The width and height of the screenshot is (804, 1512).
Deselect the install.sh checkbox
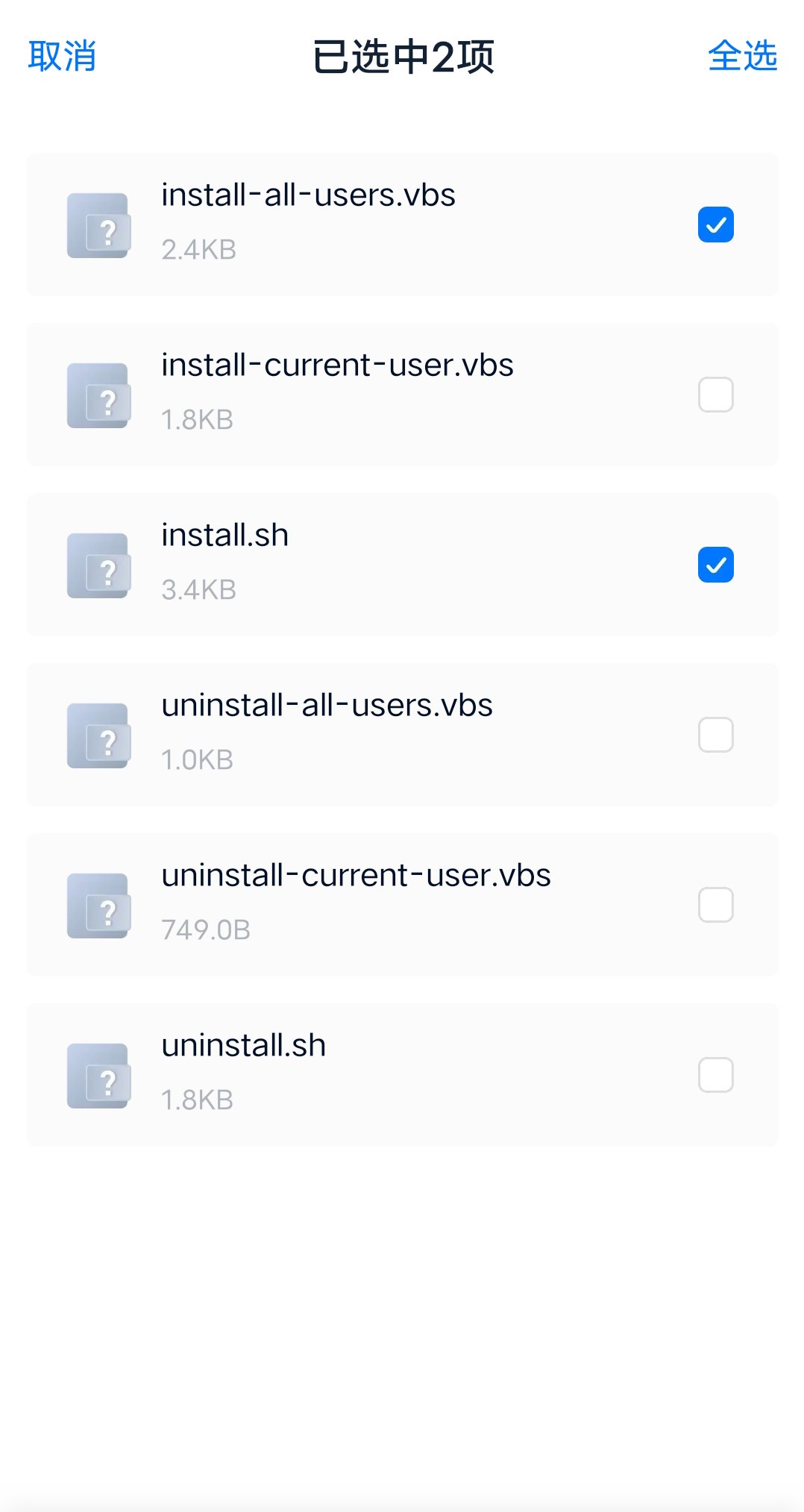(715, 565)
